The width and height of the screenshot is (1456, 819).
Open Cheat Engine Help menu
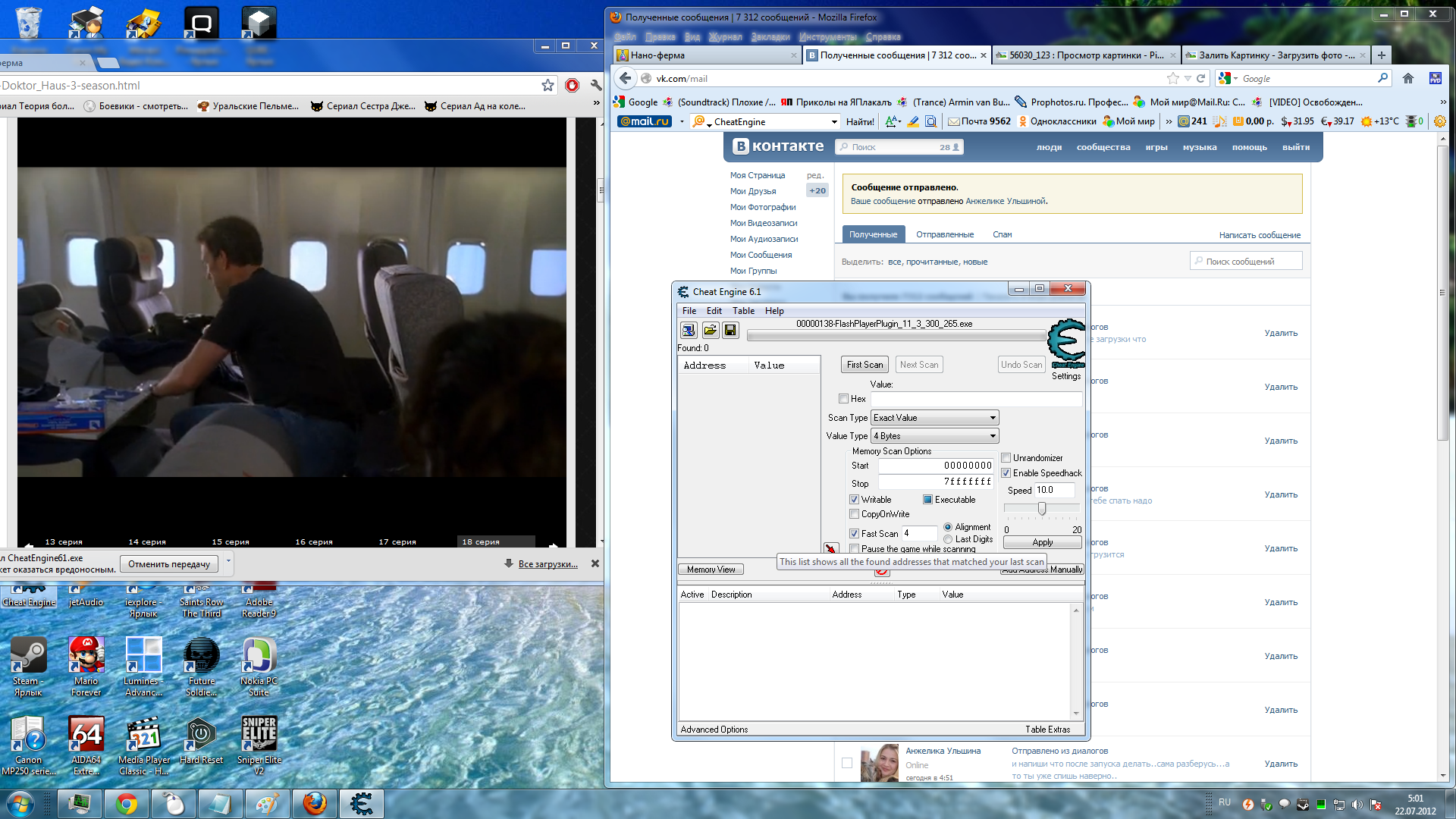pyautogui.click(x=774, y=311)
